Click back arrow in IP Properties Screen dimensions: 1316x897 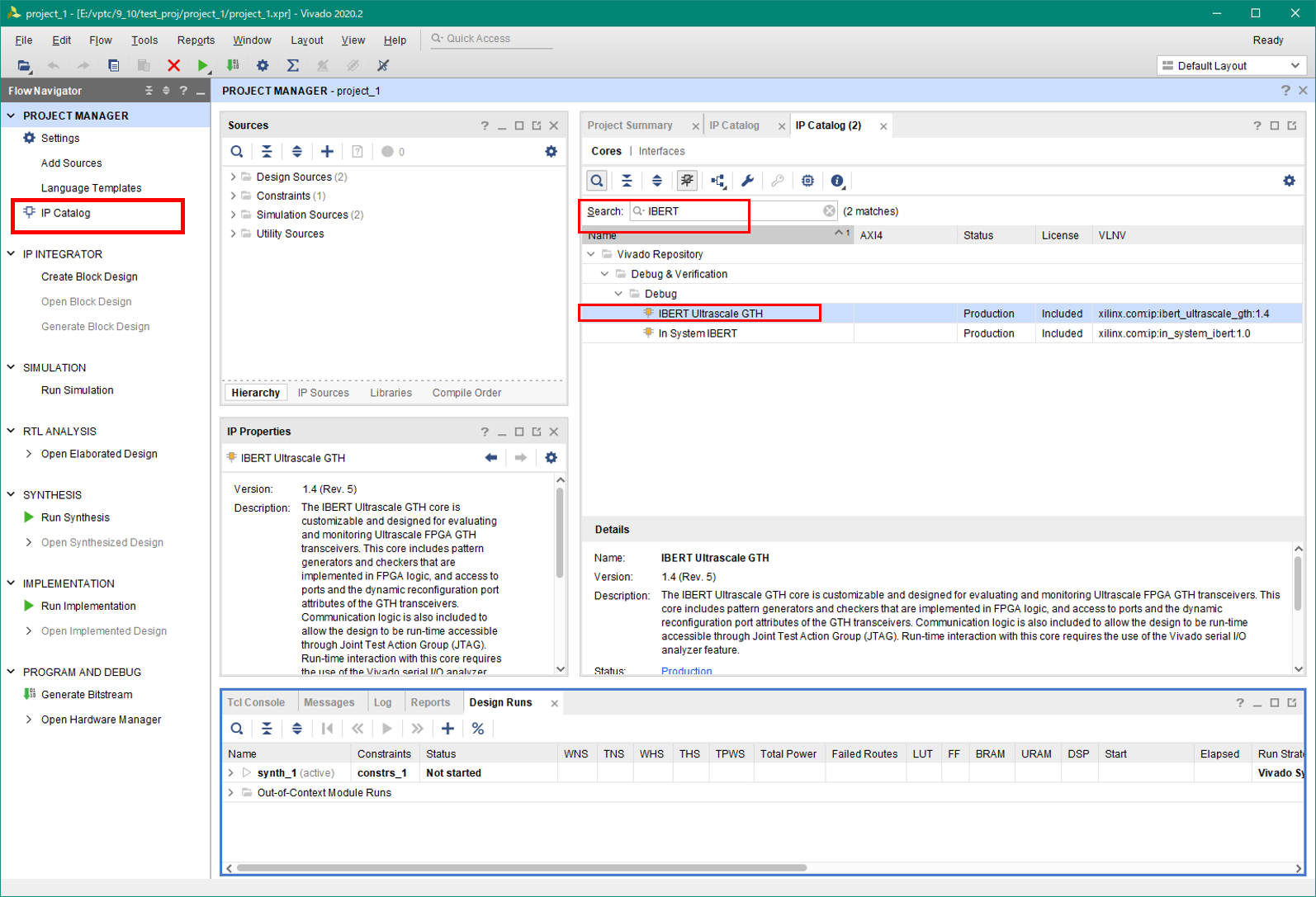[x=491, y=458]
